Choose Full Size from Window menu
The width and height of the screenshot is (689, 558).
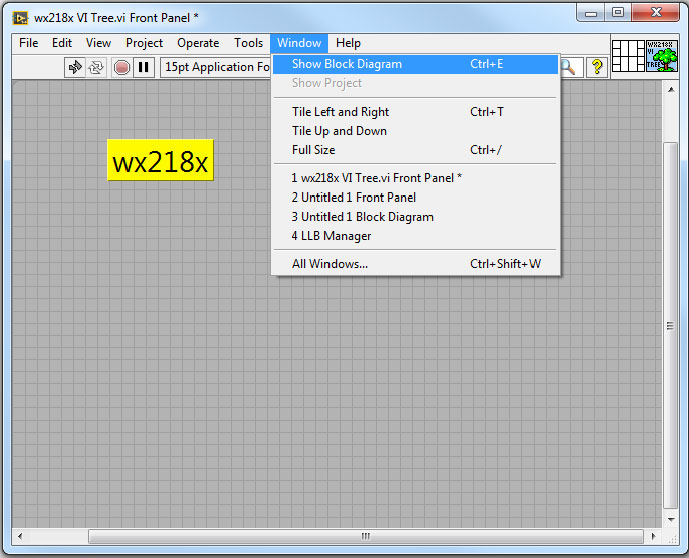tap(313, 150)
